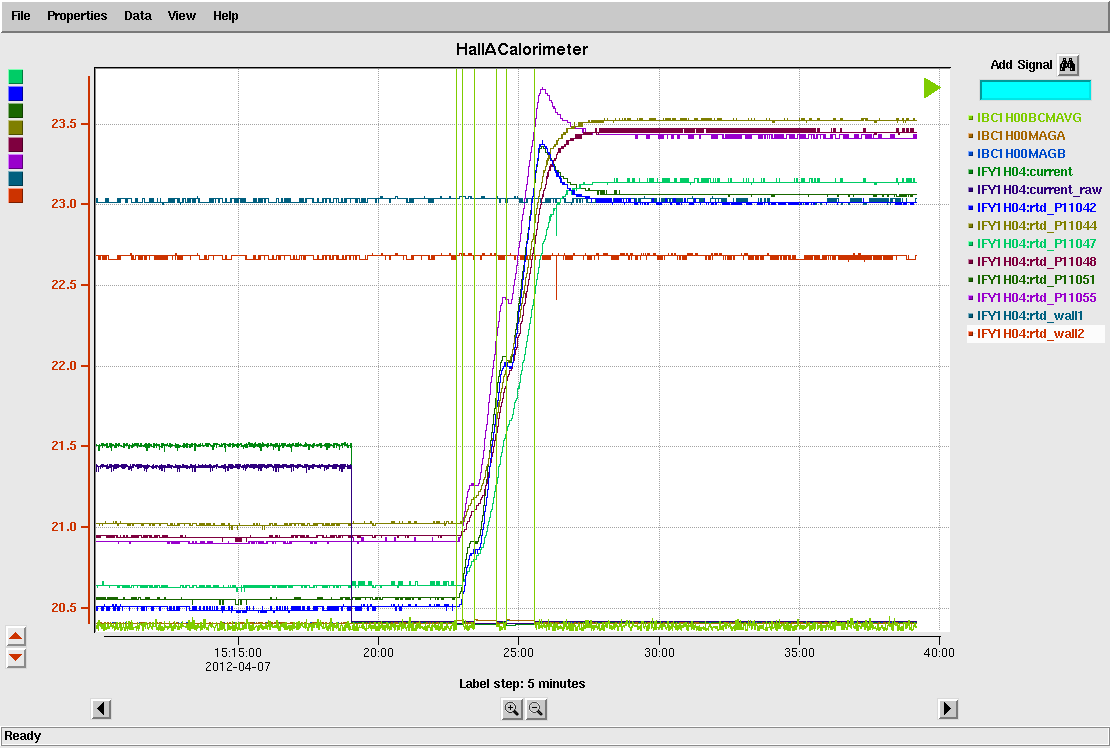Click the Ready status bar text

(x=23, y=736)
